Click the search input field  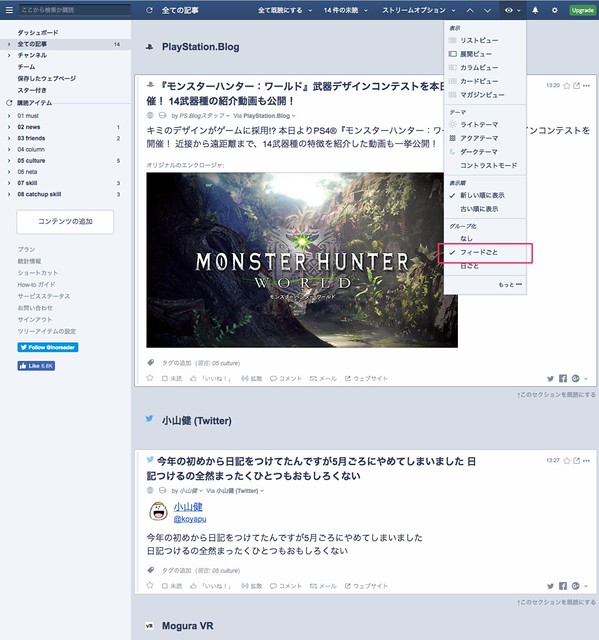(75, 10)
